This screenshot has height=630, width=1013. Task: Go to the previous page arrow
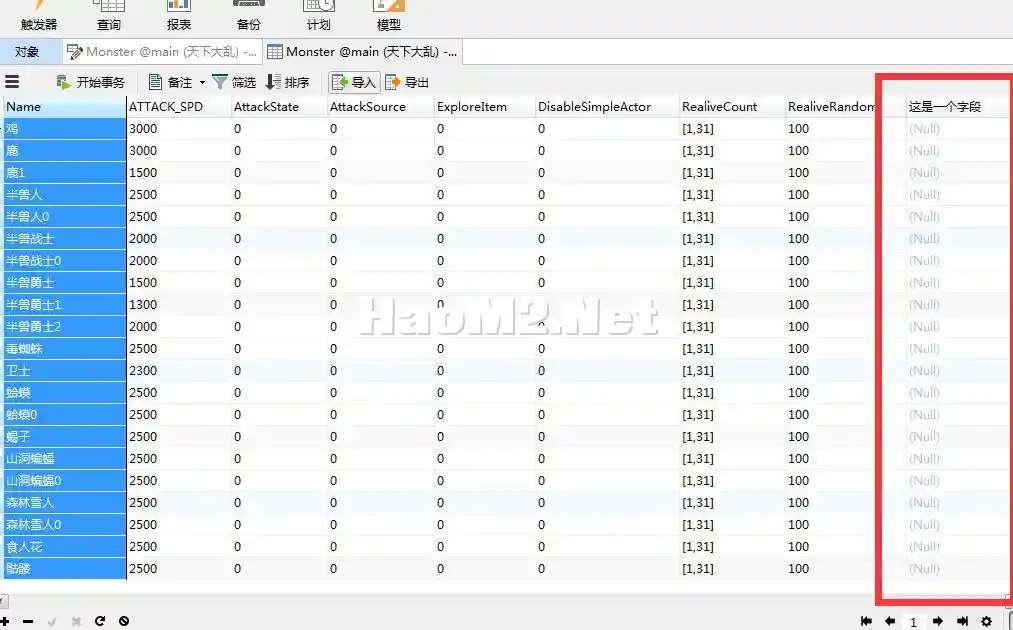(x=890, y=621)
